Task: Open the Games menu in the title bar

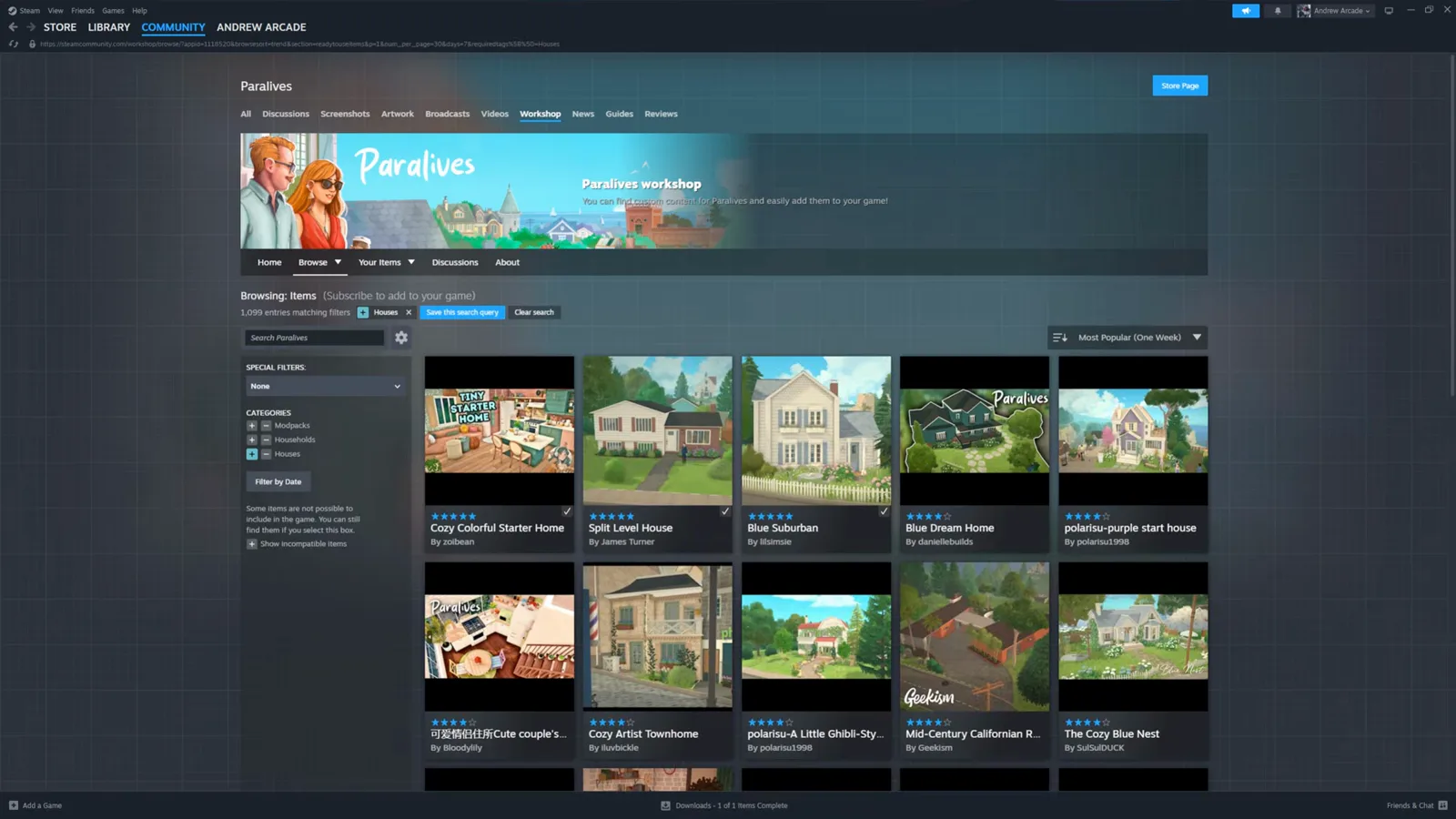Action: click(113, 11)
